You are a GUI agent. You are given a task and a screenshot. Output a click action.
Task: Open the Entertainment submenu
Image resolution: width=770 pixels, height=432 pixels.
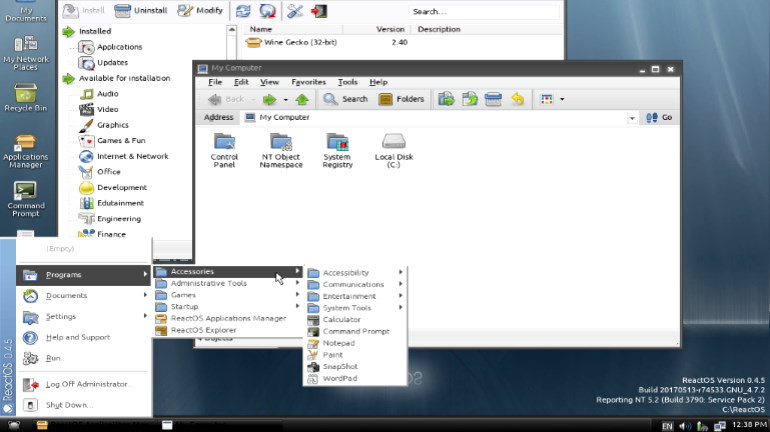click(356, 296)
